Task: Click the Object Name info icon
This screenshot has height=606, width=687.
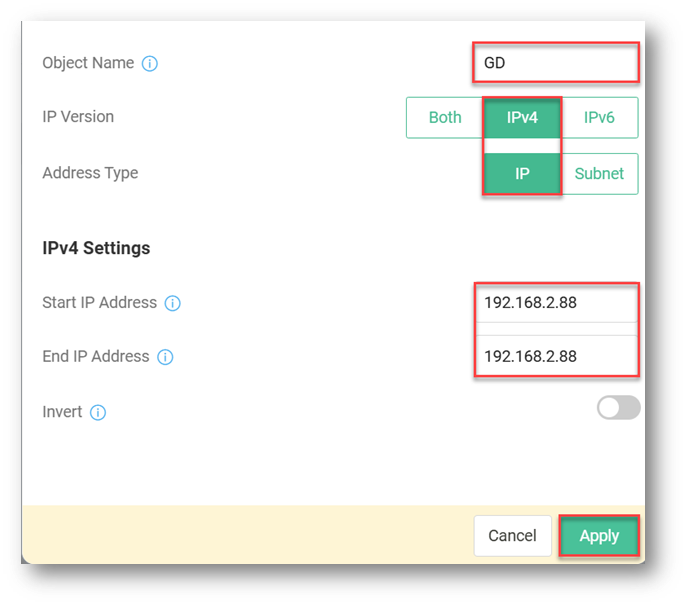Action: [x=150, y=64]
